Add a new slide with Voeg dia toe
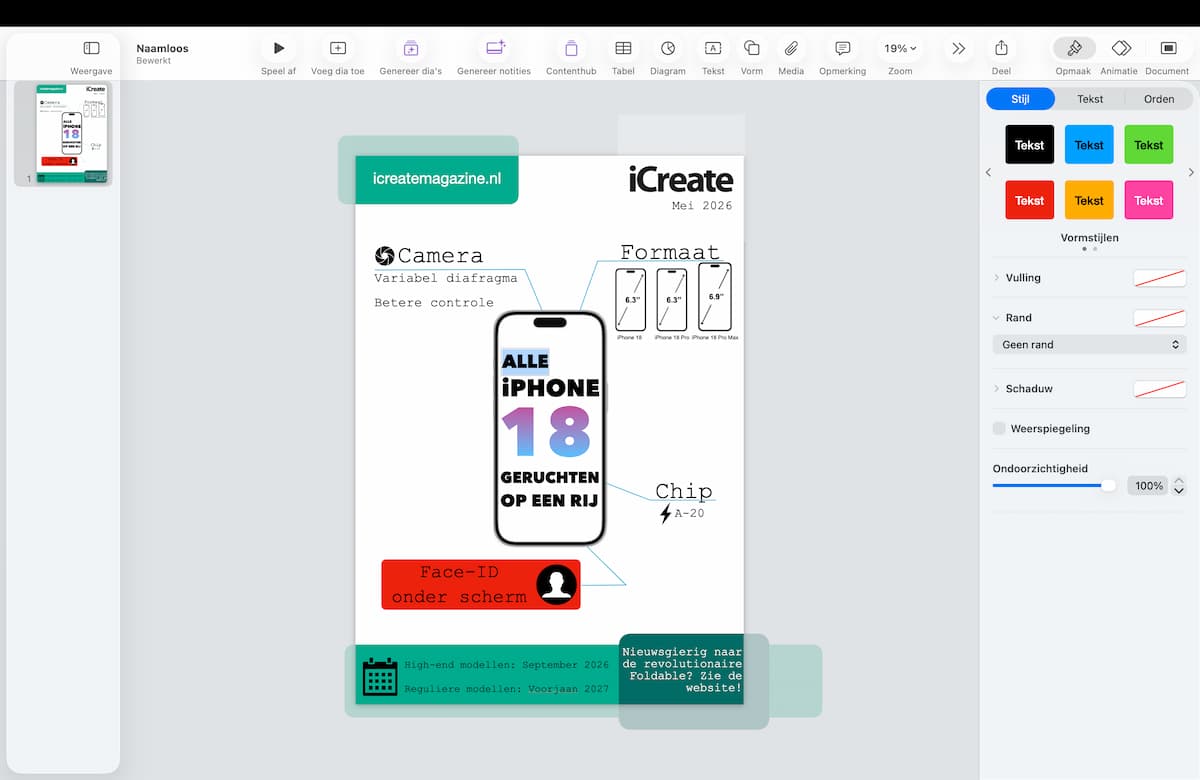The height and width of the screenshot is (780, 1200). coord(338,48)
